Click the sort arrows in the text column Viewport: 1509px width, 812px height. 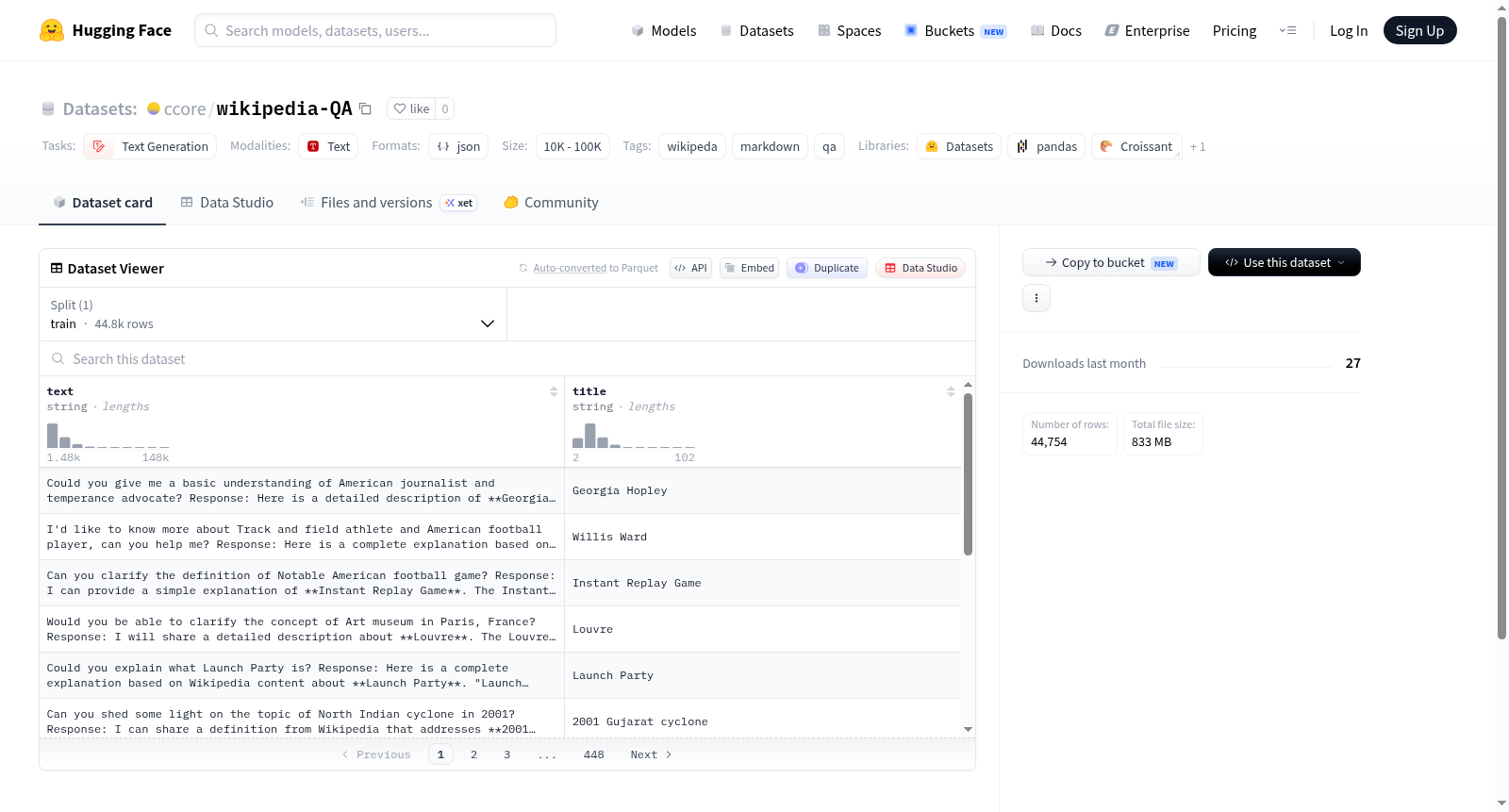tap(554, 391)
